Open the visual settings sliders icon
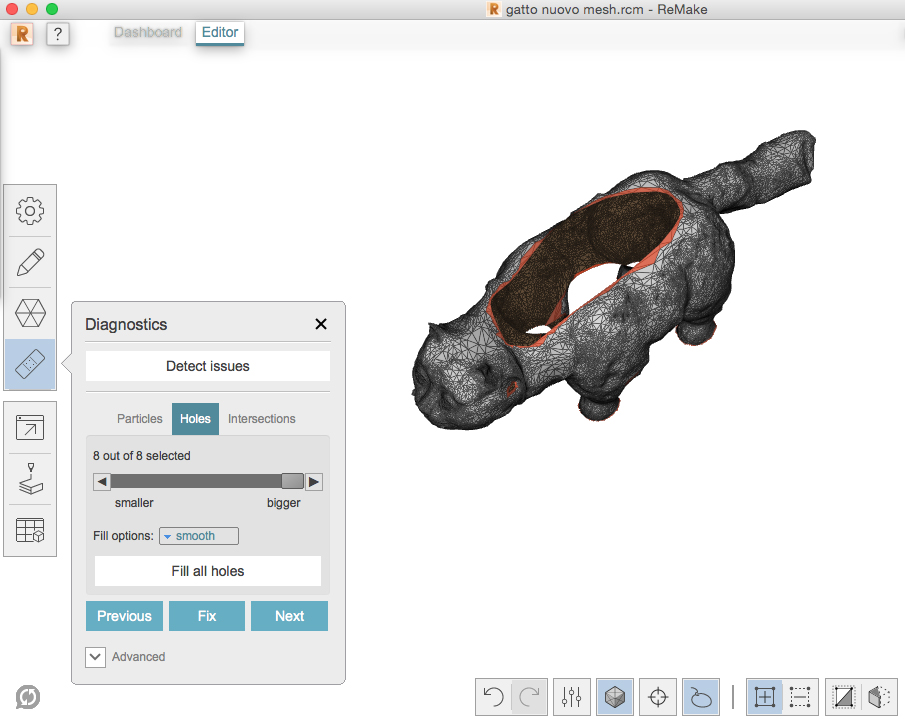This screenshot has width=905, height=719. 571,697
